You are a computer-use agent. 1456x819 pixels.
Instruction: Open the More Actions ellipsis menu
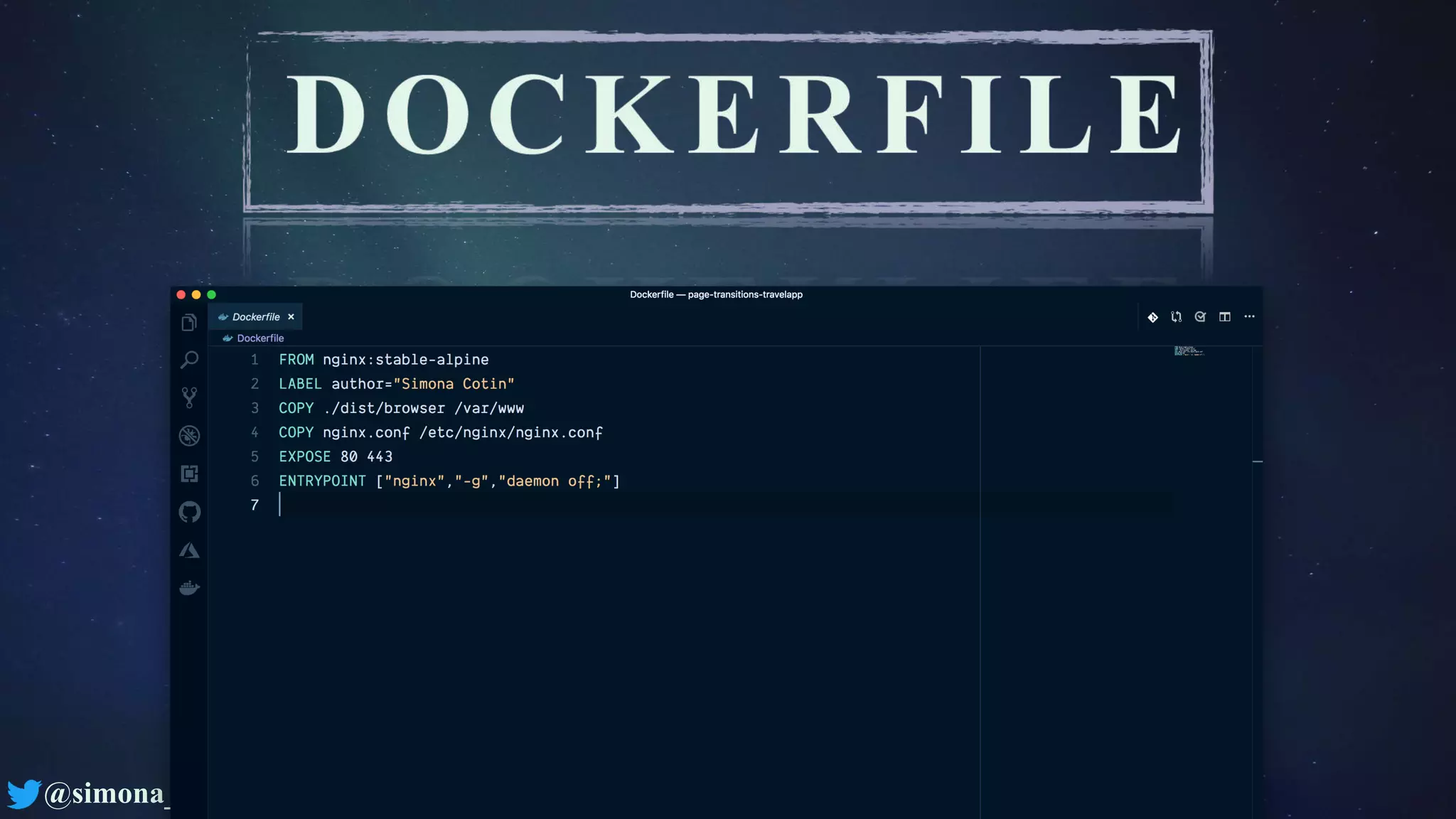[x=1249, y=317]
